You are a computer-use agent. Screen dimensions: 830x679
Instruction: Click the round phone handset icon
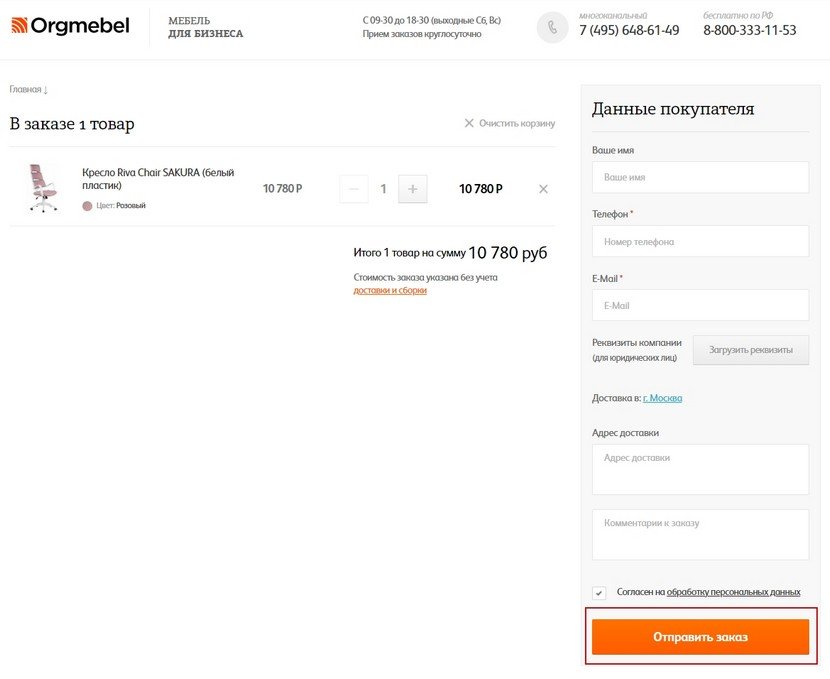click(552, 27)
